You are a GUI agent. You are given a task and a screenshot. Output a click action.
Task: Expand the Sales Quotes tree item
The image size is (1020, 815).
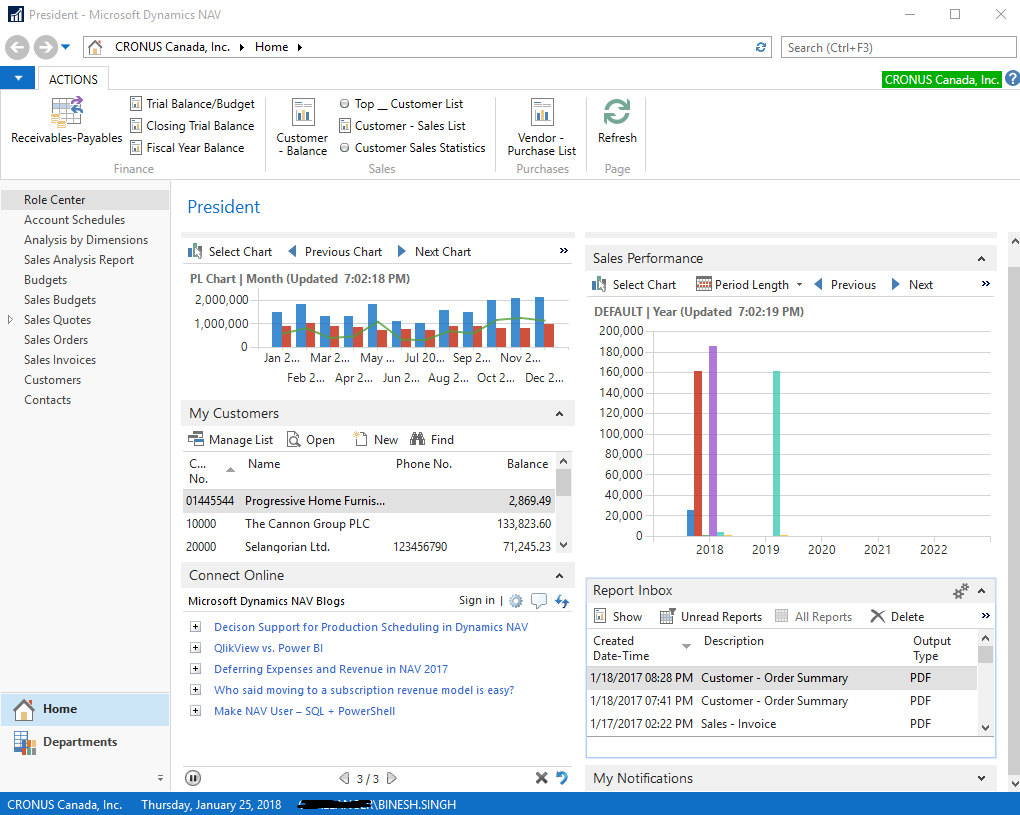[12, 319]
